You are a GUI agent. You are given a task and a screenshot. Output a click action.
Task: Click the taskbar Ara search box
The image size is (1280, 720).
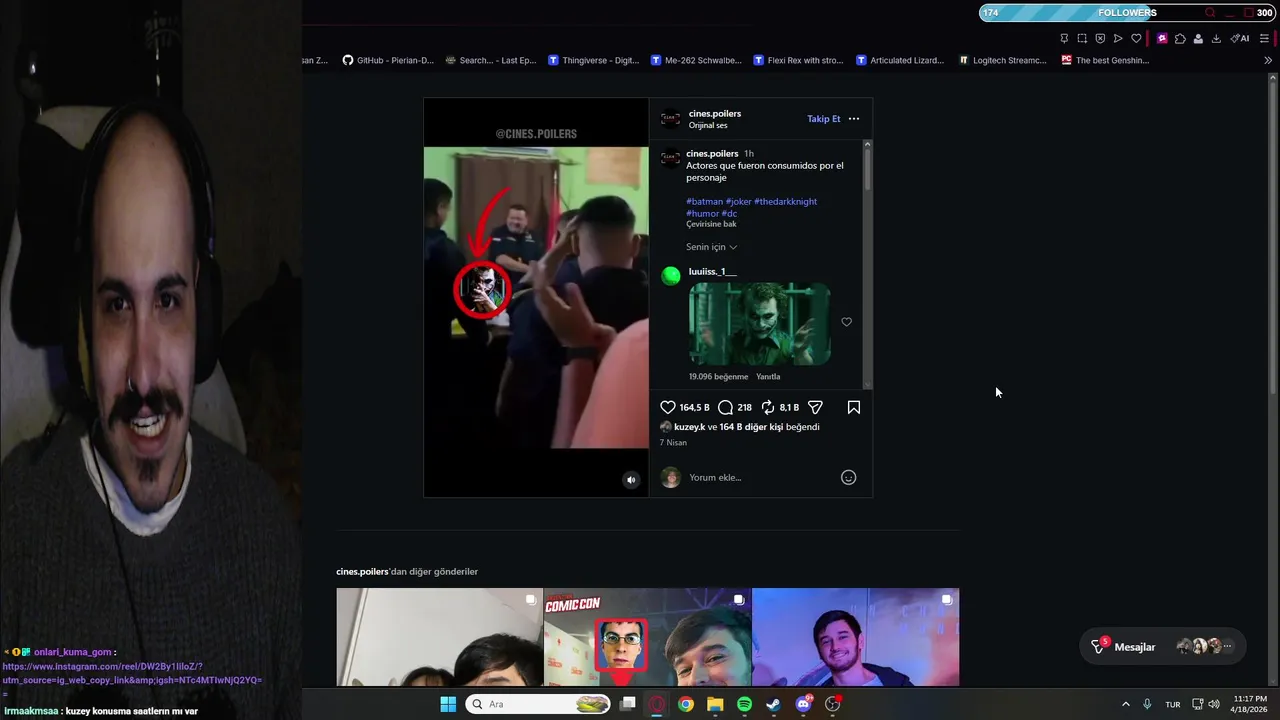point(540,704)
